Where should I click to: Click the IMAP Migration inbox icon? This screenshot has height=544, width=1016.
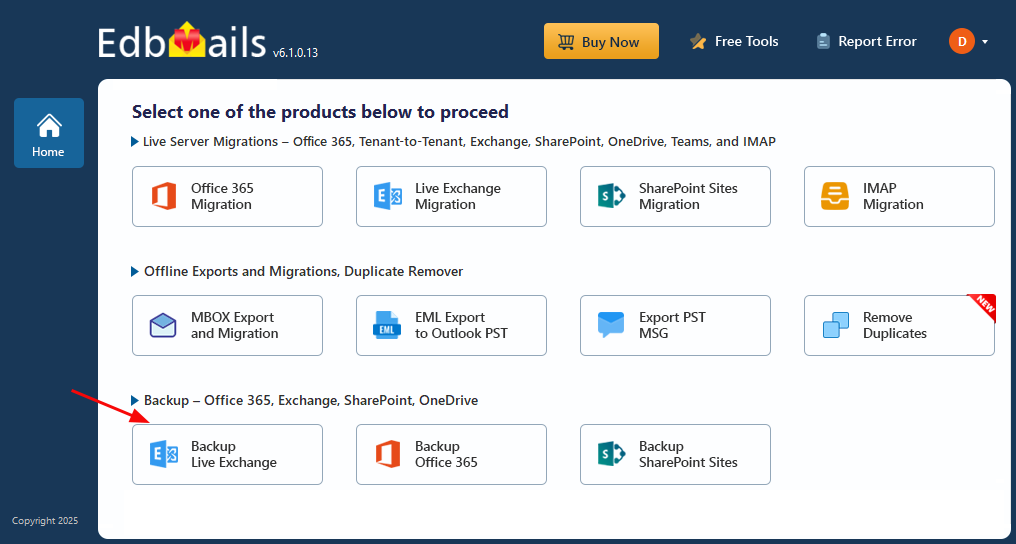click(835, 196)
